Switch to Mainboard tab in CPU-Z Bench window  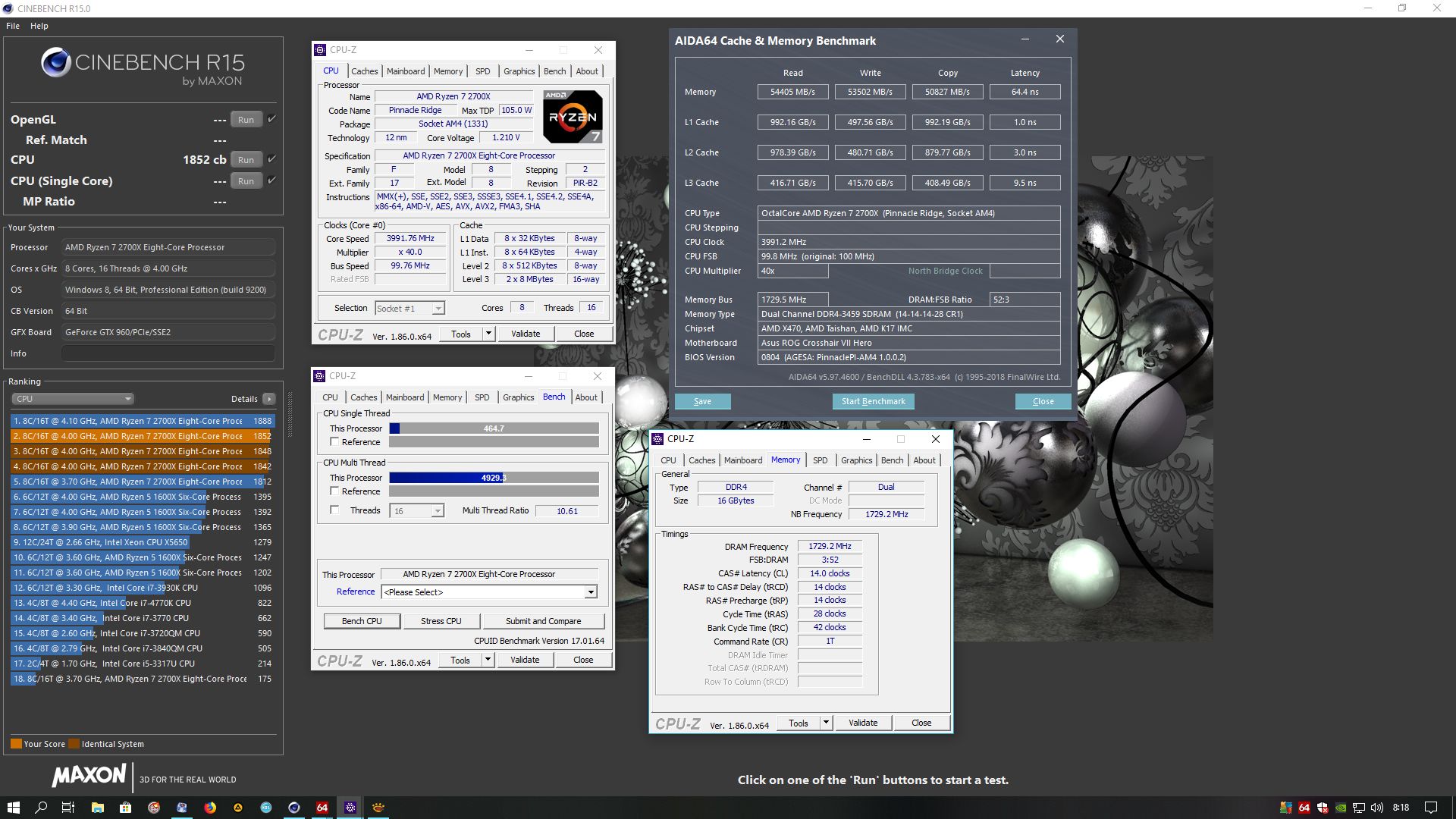coord(405,397)
